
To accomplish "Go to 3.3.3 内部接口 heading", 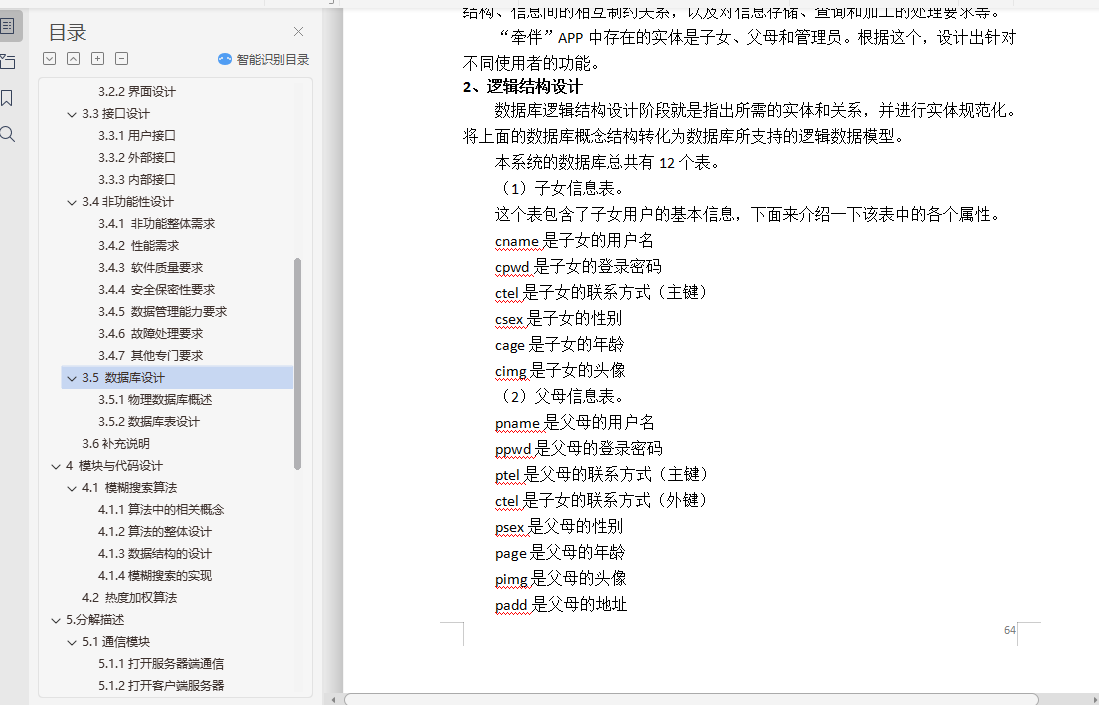I will click(137, 179).
